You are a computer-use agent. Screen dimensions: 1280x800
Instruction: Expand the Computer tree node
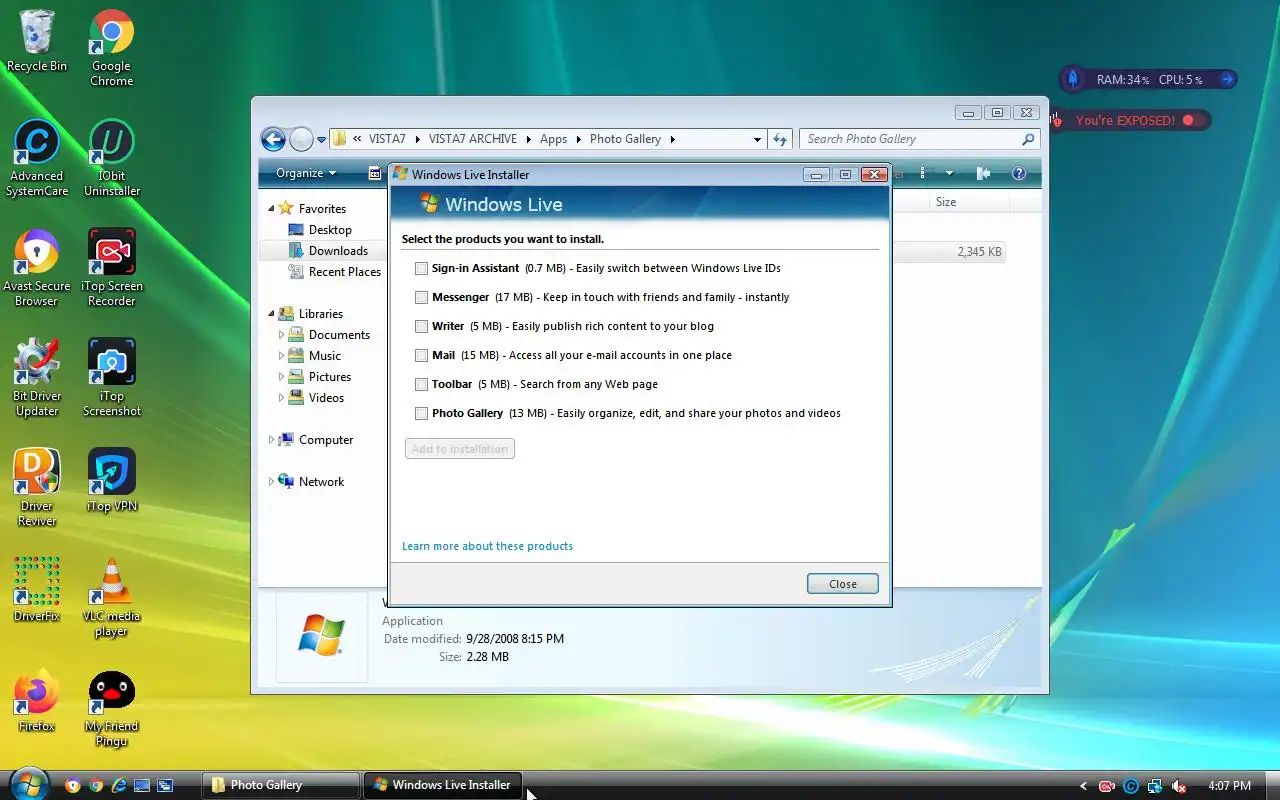pyautogui.click(x=270, y=440)
